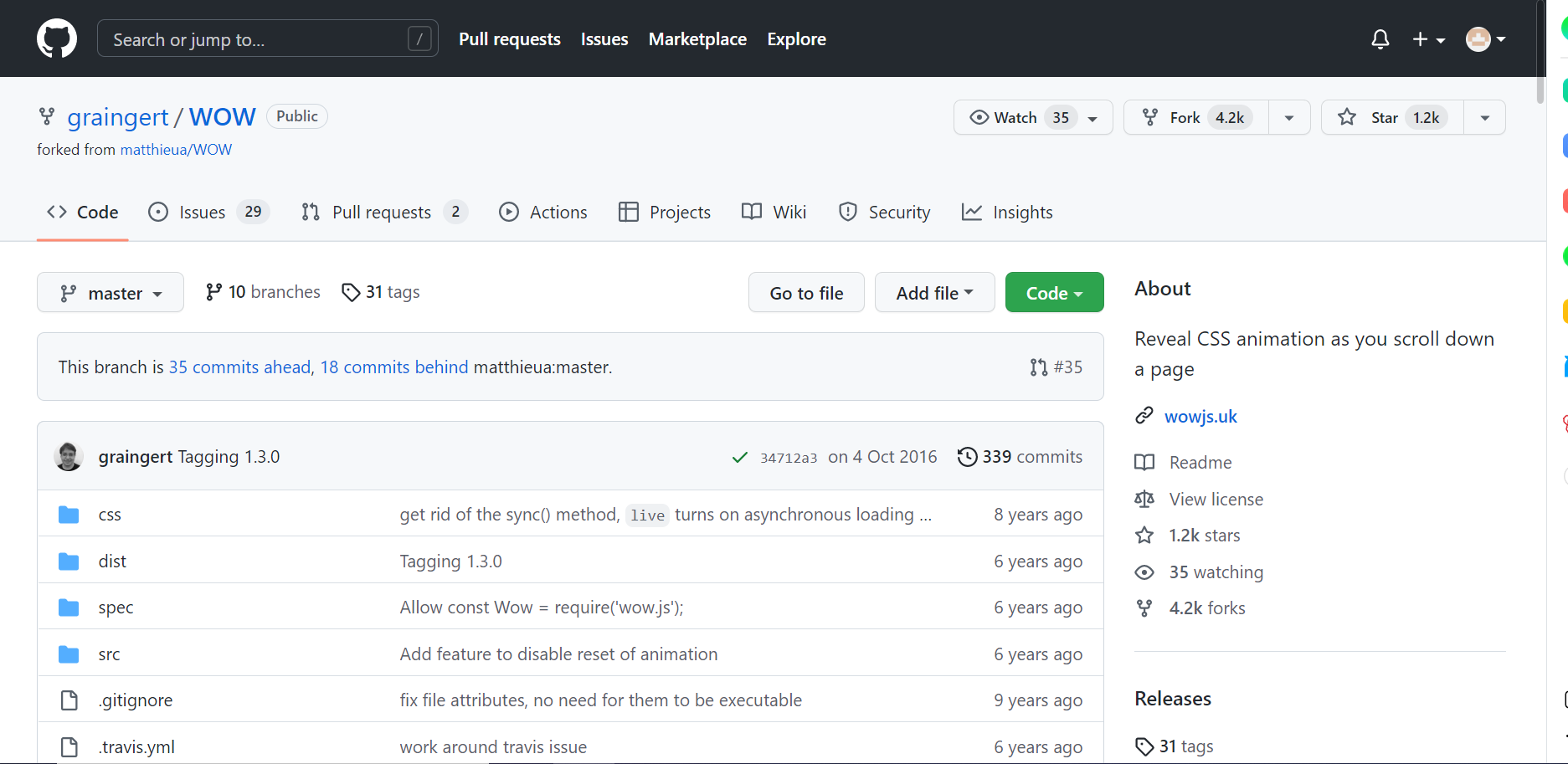Image resolution: width=1568 pixels, height=764 pixels.
Task: Click the Go to file button
Action: [806, 293]
